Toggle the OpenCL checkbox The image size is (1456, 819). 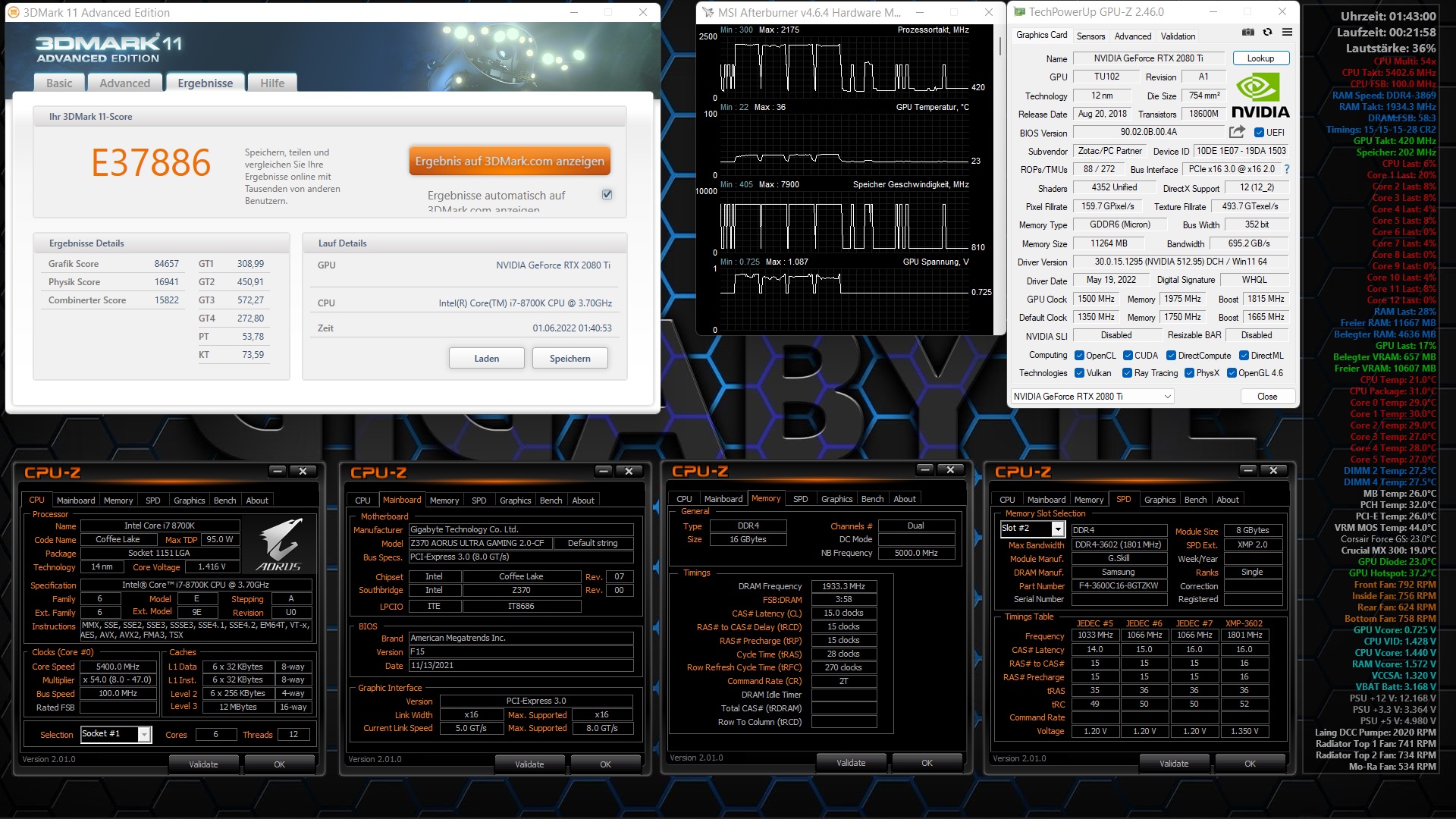coord(1079,356)
